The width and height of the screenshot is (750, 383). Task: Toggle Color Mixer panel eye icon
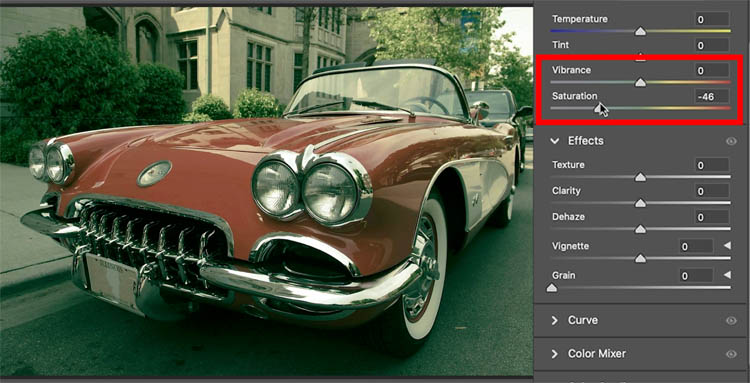(731, 354)
